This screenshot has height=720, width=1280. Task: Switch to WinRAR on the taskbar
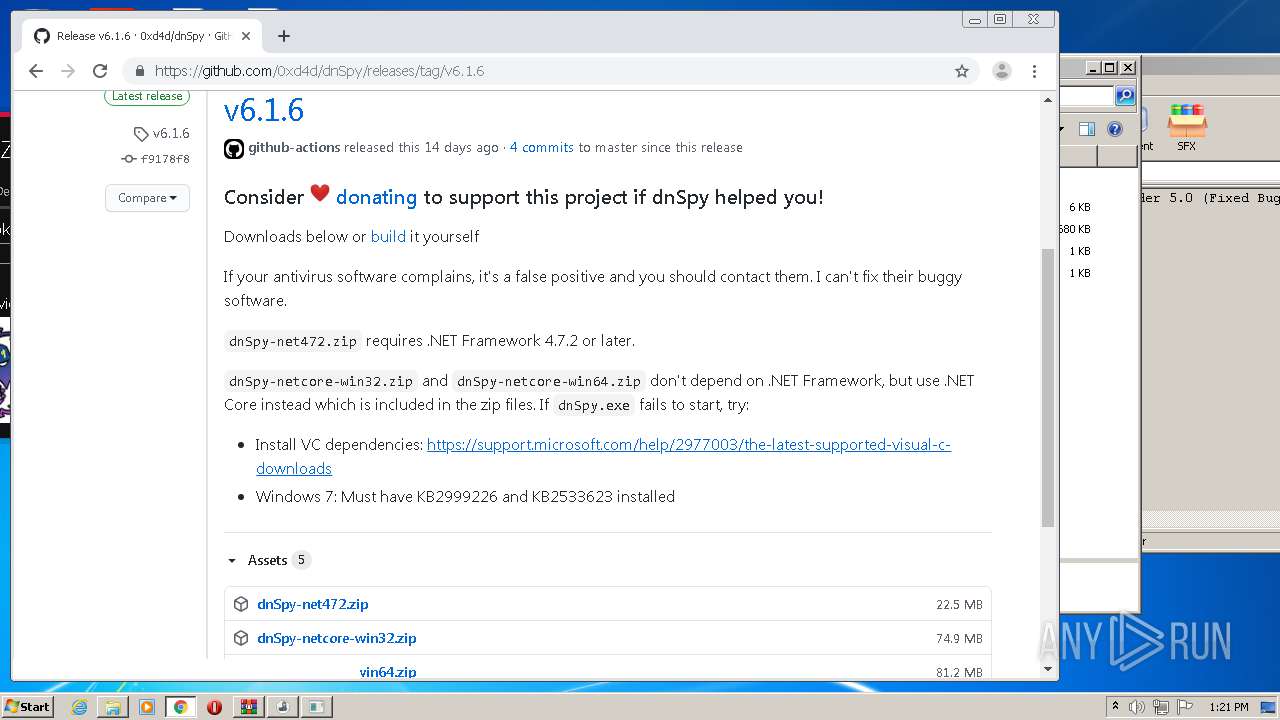tap(248, 706)
